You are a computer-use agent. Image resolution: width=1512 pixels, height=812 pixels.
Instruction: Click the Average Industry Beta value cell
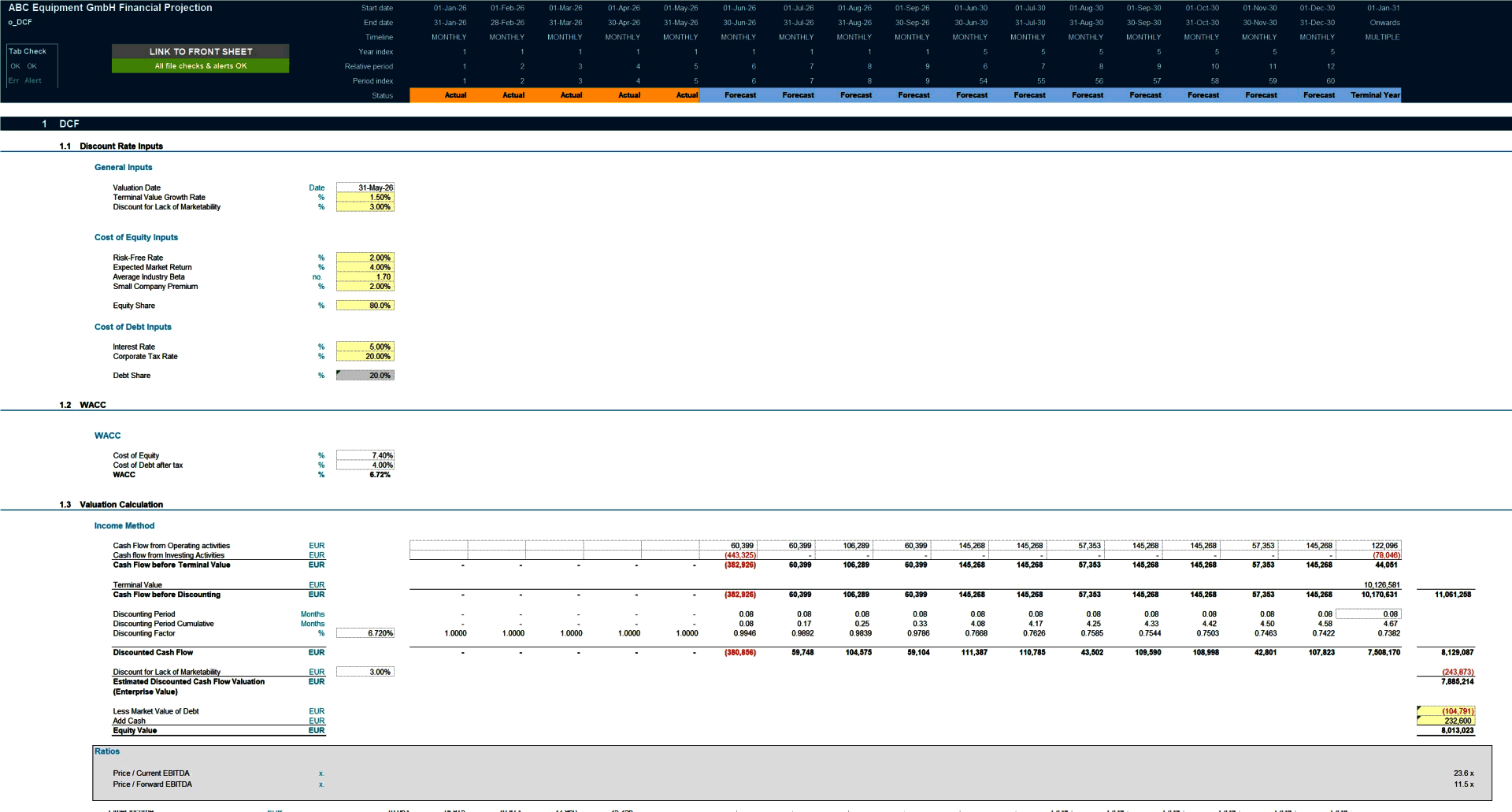[x=365, y=276]
